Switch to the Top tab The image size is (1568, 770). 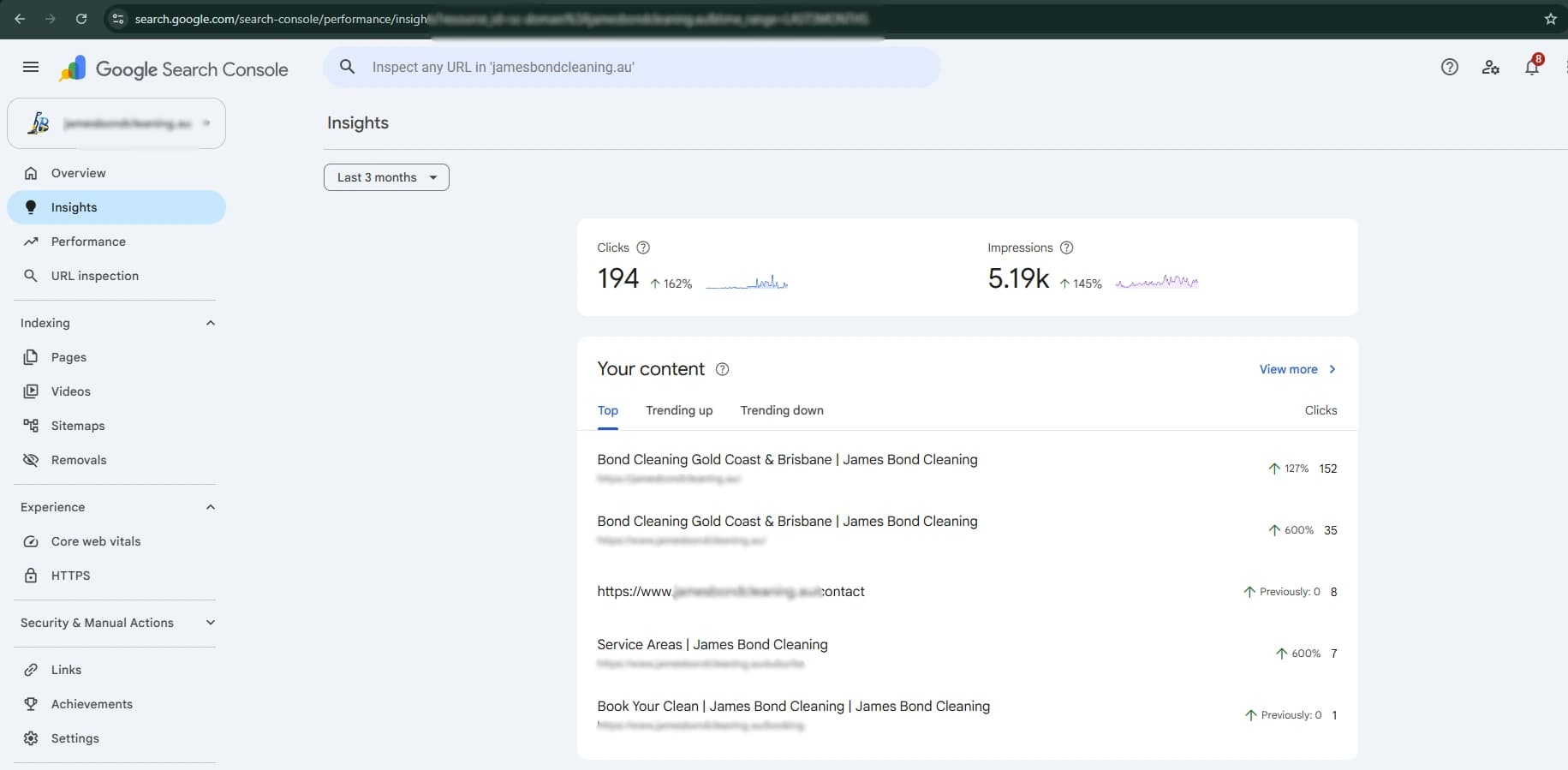(608, 411)
